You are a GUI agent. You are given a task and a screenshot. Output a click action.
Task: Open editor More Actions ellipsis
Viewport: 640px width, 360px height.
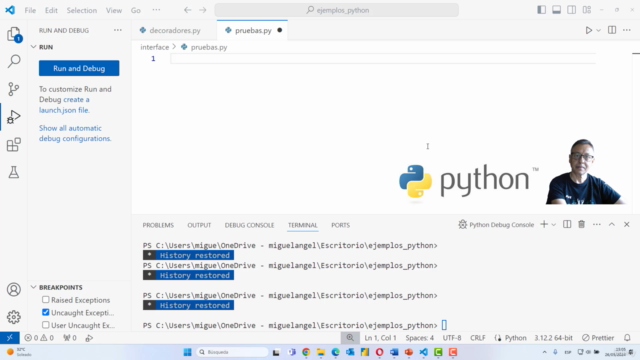pyautogui.click(x=627, y=30)
